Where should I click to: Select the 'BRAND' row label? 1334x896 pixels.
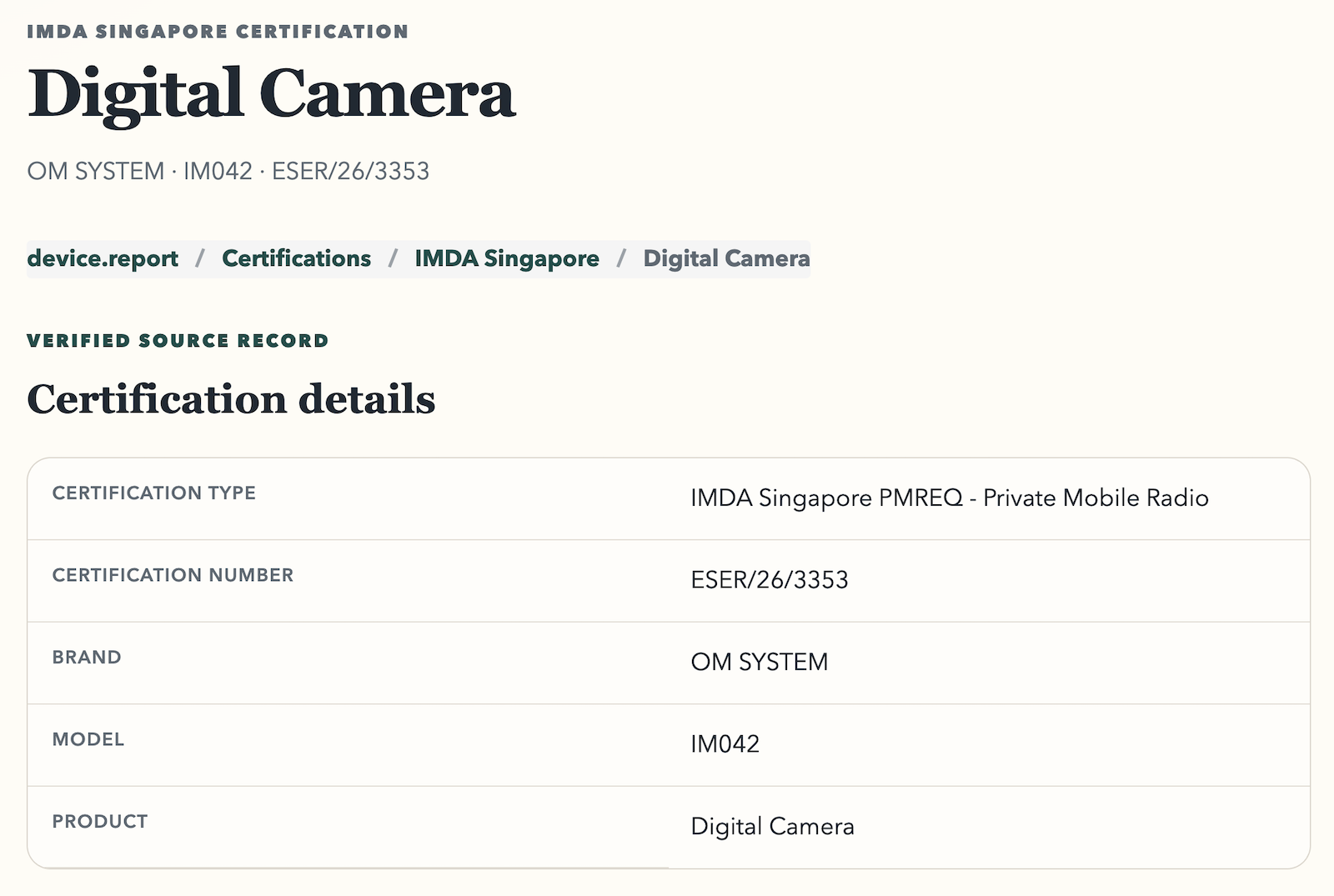(x=87, y=657)
